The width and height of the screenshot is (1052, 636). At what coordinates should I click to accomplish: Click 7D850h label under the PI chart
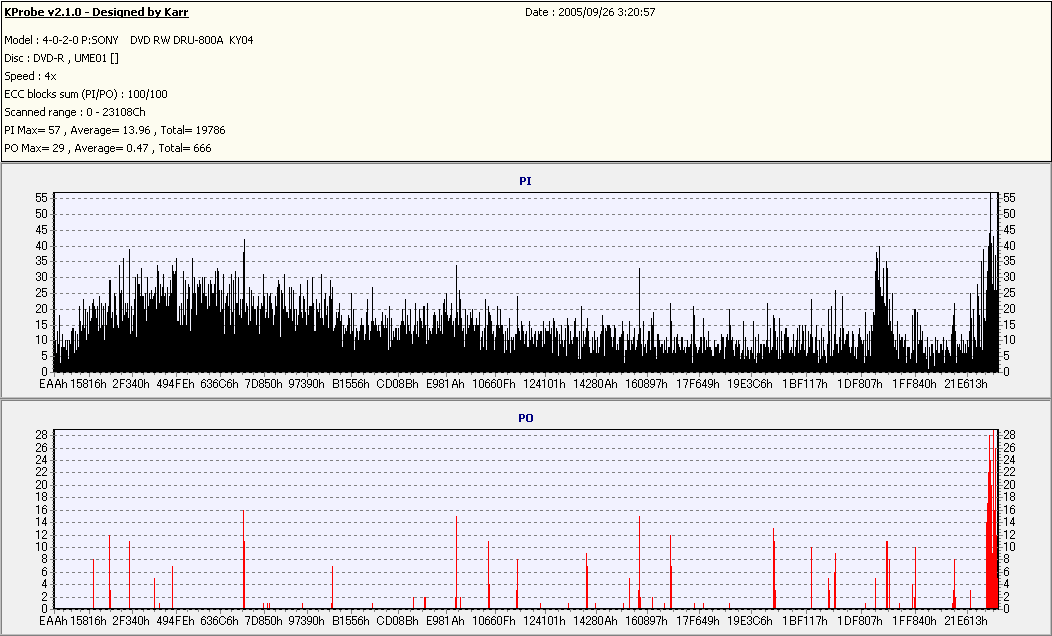click(263, 384)
